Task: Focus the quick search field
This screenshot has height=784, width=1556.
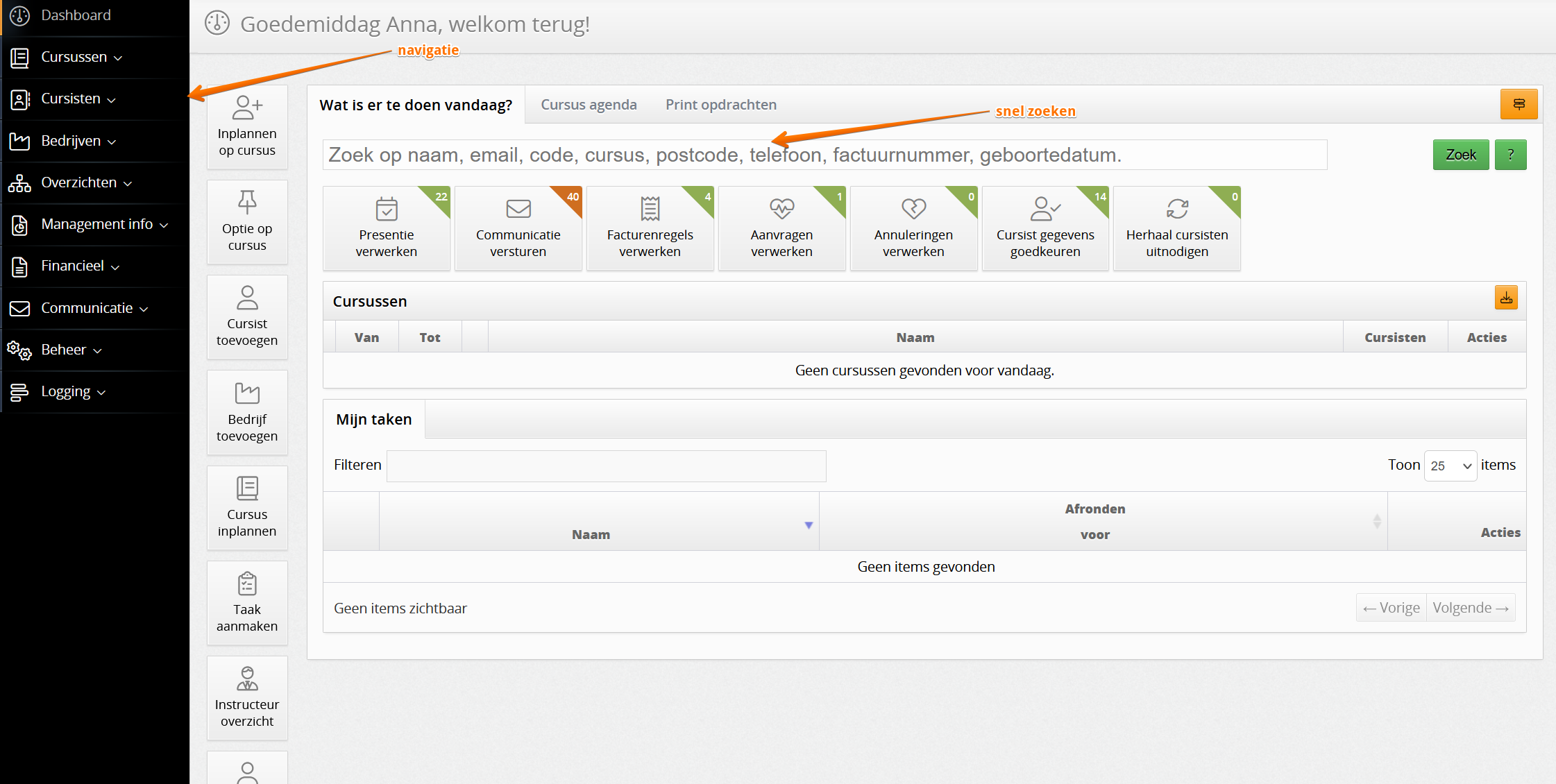Action: (825, 155)
